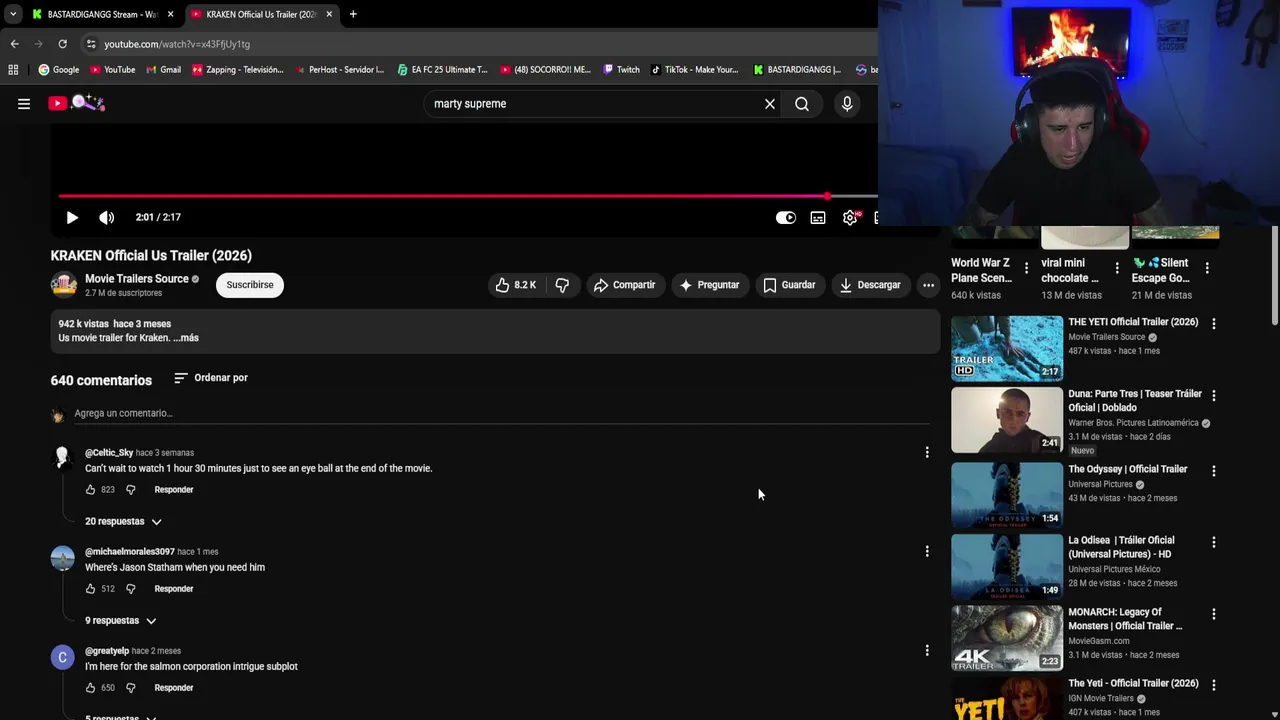Dislike the KRAKEN trailer video
The image size is (1280, 720).
click(562, 285)
